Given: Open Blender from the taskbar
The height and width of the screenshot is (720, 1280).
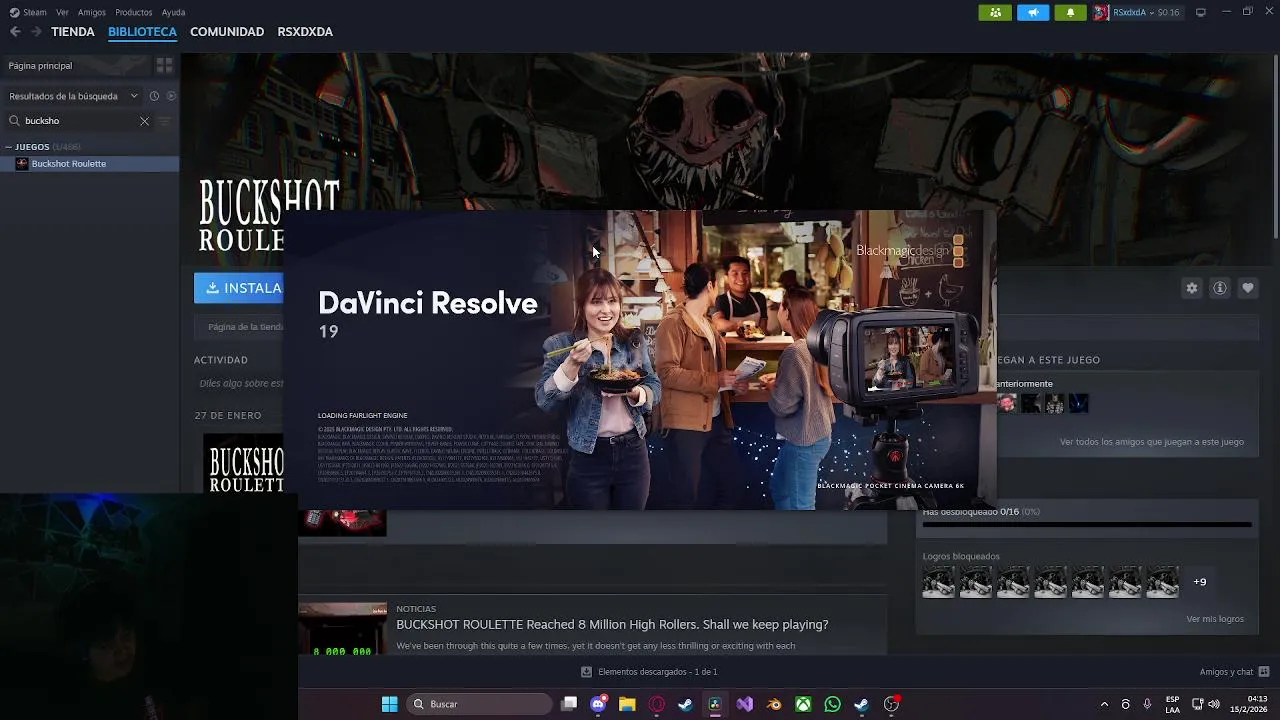Looking at the screenshot, I should coord(774,704).
